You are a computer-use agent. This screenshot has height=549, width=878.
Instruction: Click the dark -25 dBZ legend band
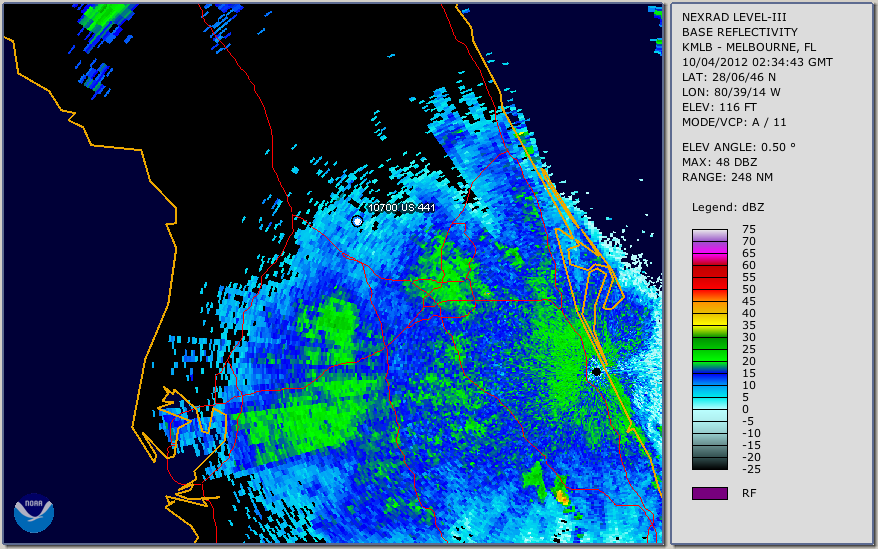click(x=709, y=464)
